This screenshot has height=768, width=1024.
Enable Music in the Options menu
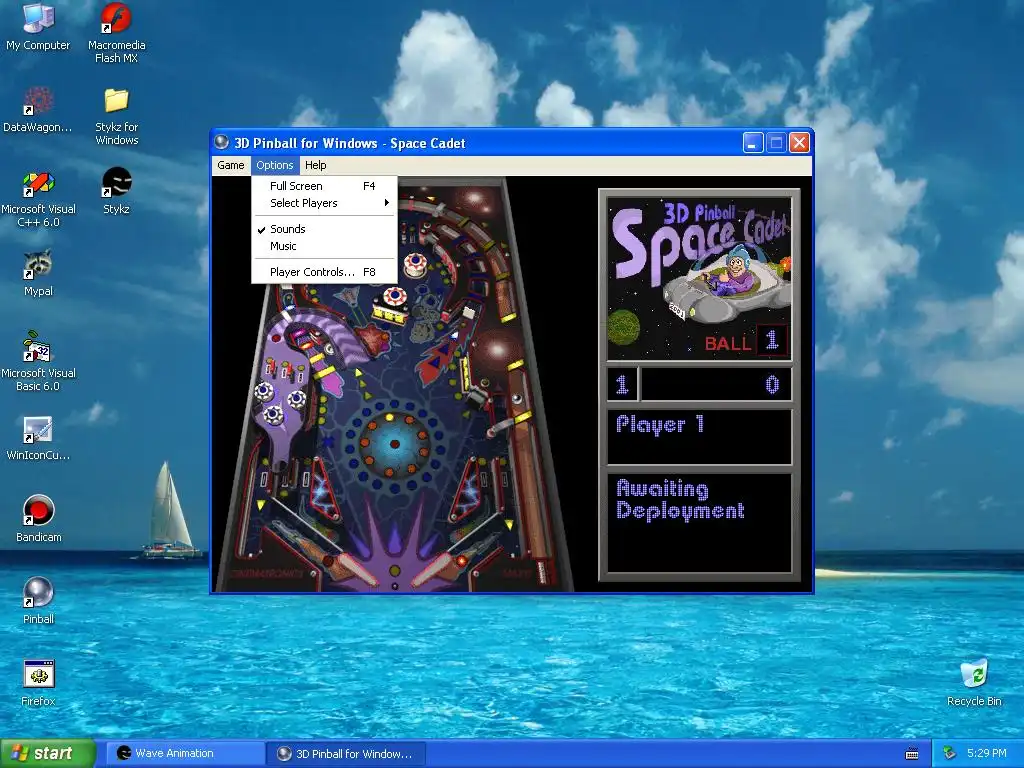tap(325, 246)
